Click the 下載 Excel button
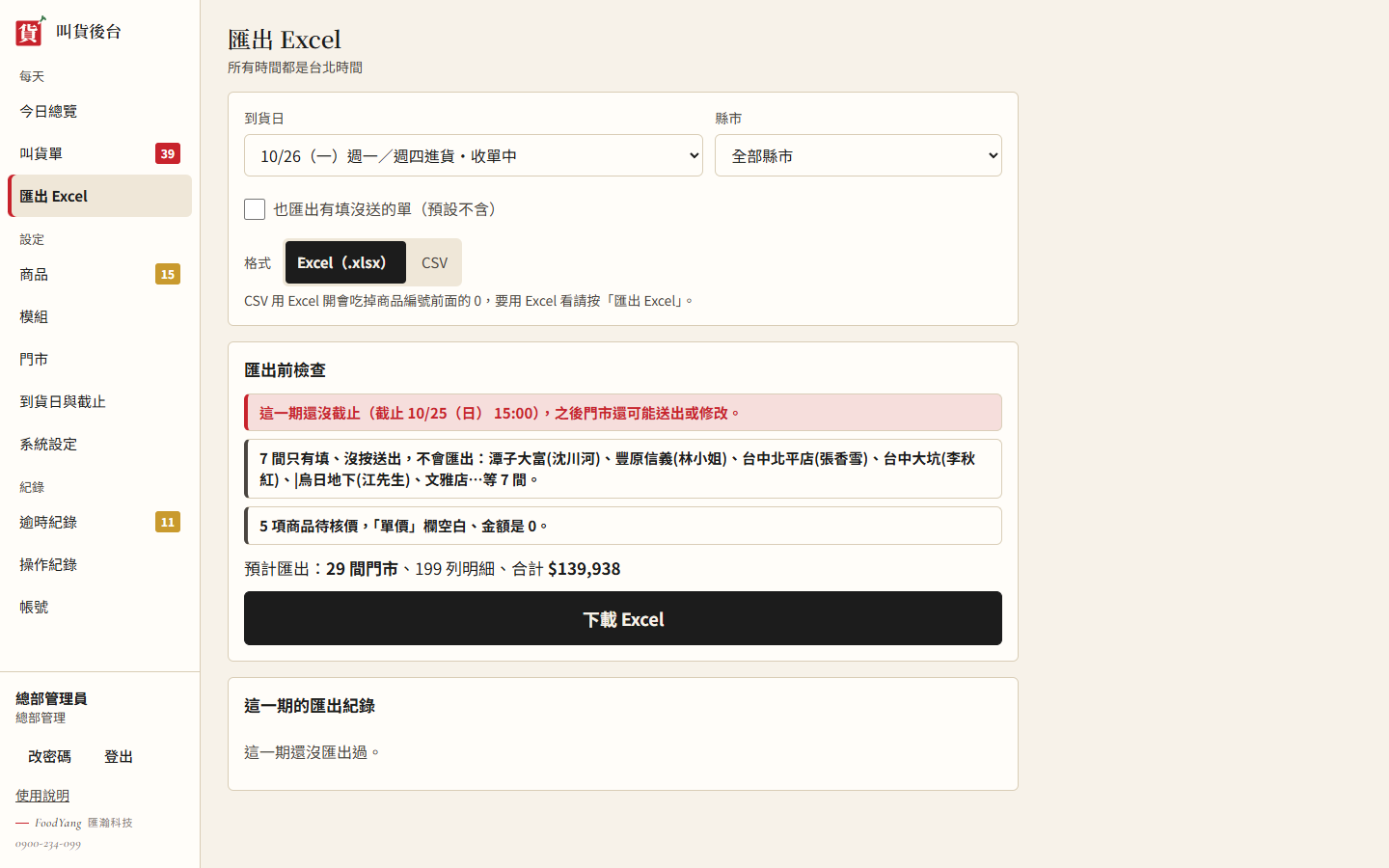Viewport: 1389px width, 868px height. 623,618
